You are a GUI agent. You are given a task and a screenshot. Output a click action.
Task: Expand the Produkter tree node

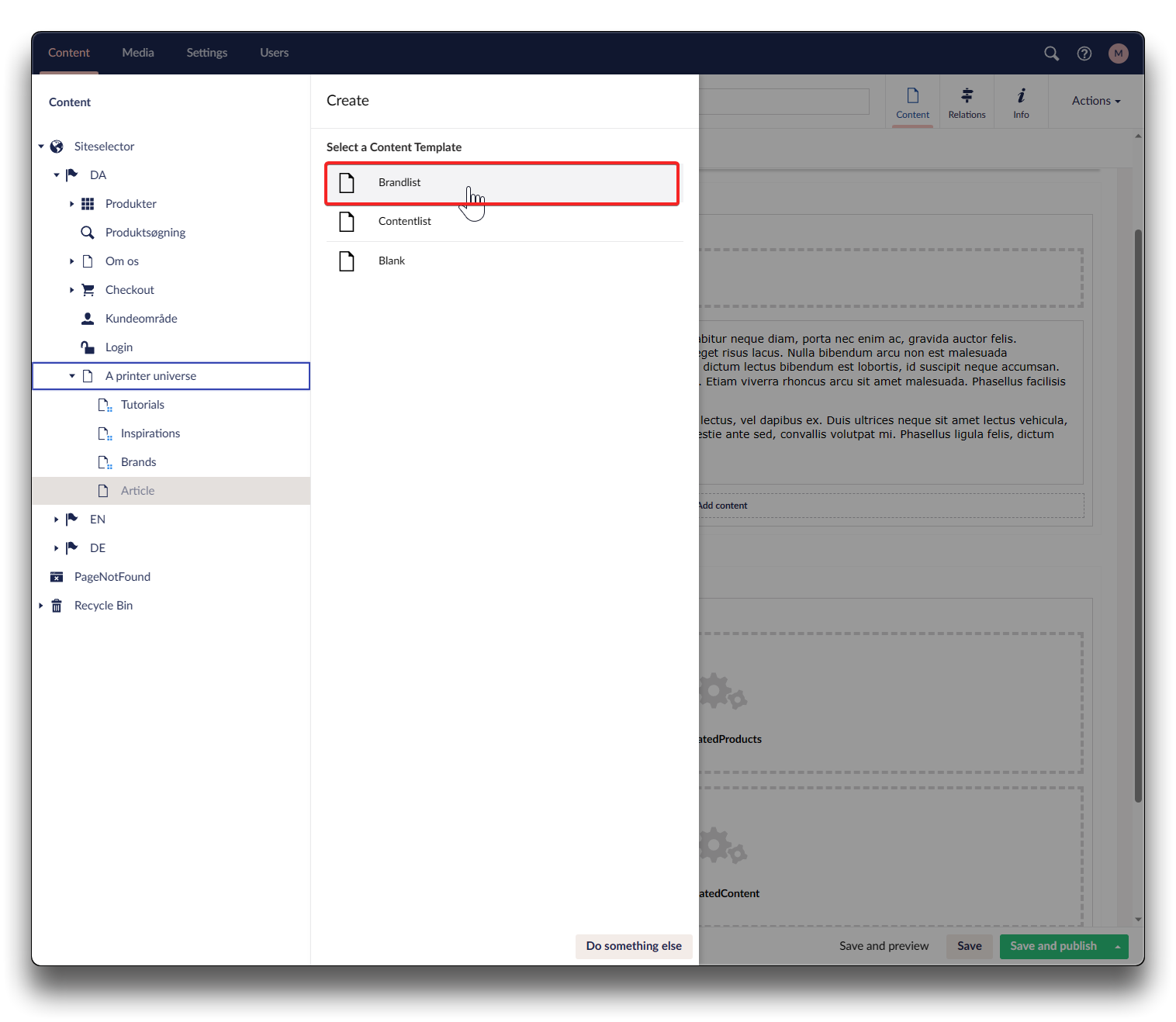click(71, 204)
